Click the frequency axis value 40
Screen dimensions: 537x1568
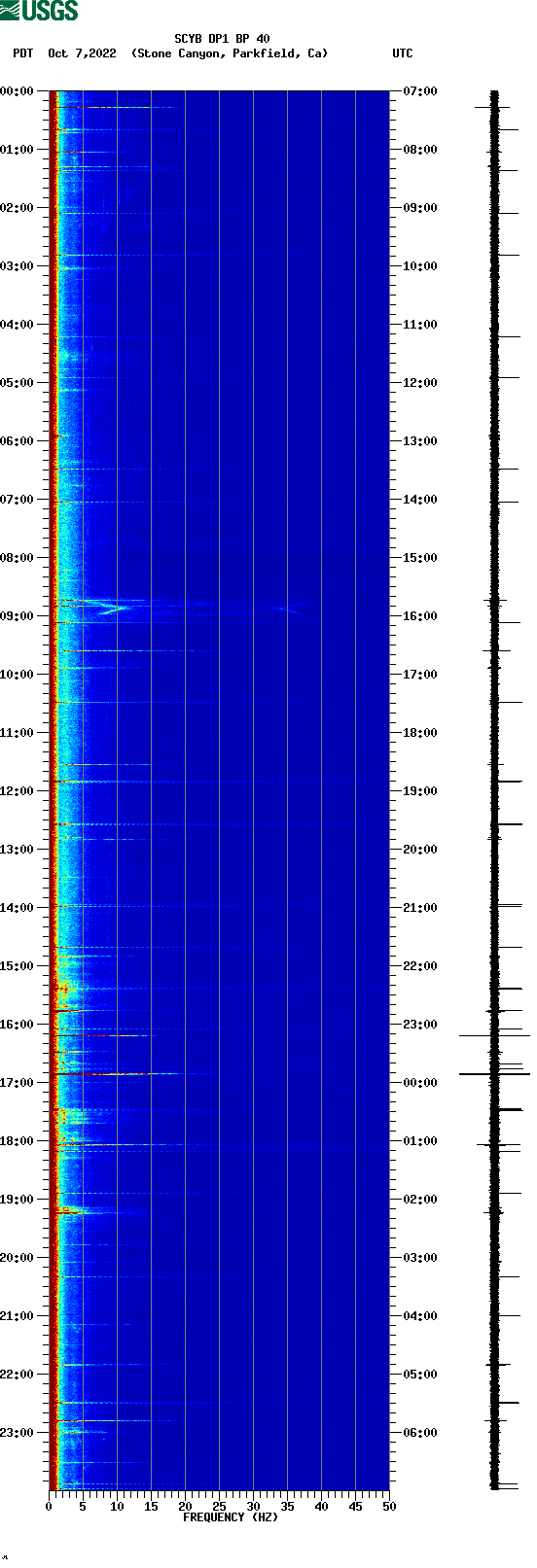(x=321, y=1507)
